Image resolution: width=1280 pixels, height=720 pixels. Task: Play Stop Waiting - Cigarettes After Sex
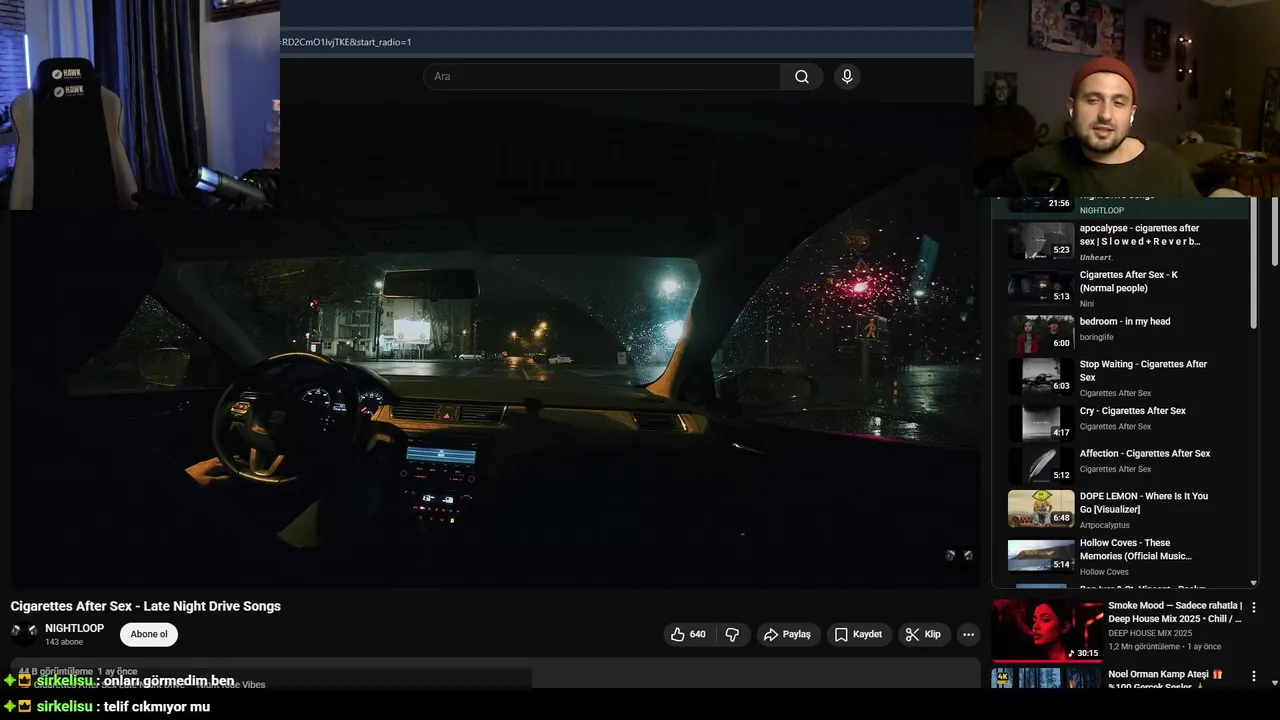pos(1143,371)
